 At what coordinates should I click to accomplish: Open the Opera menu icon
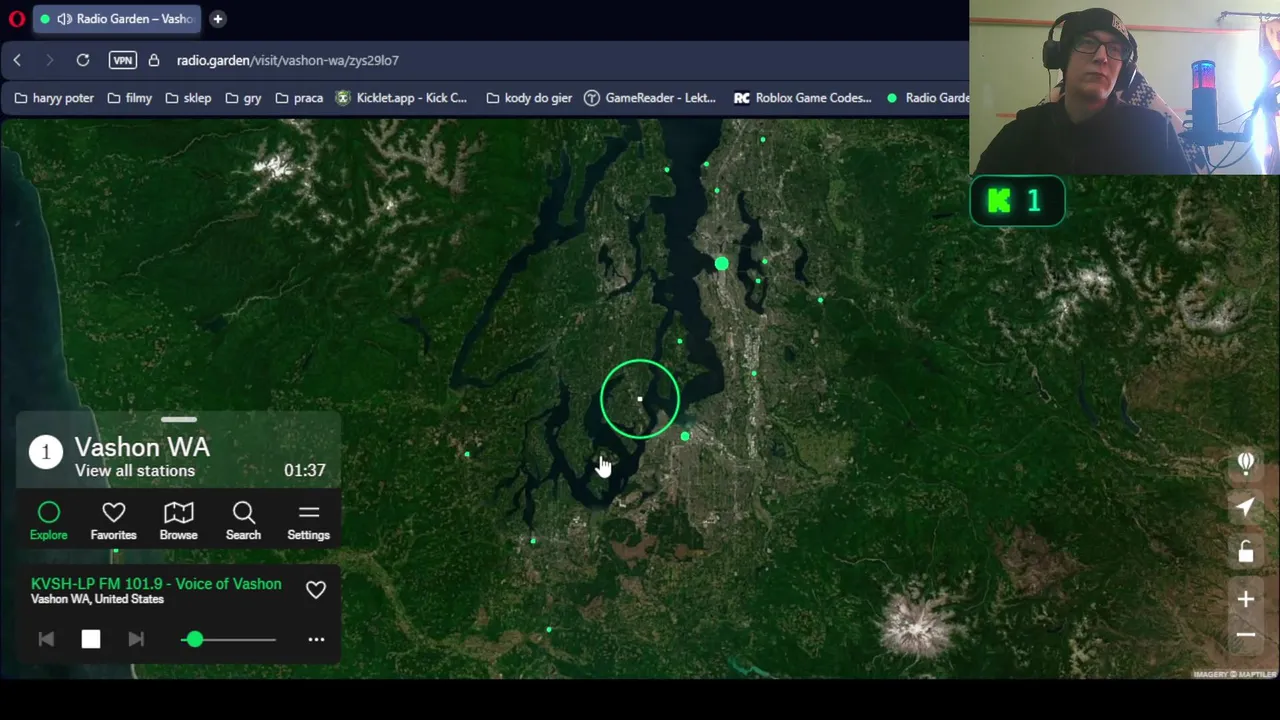(16, 19)
